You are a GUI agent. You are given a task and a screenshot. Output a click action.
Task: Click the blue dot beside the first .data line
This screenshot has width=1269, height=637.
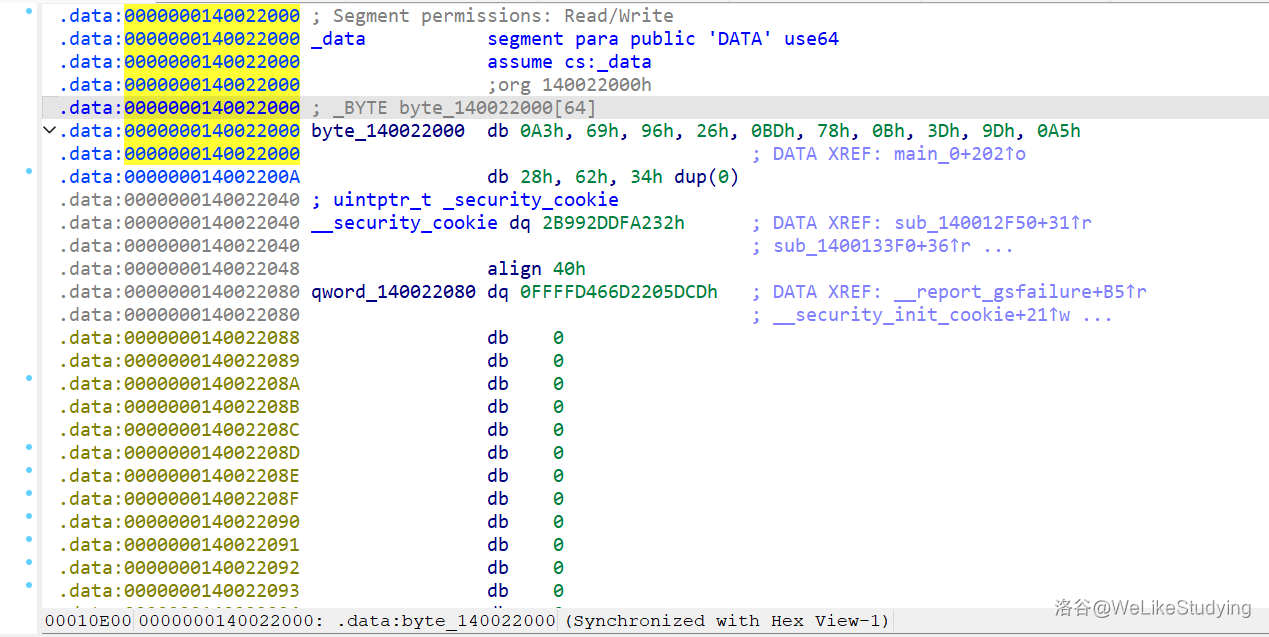29,11
